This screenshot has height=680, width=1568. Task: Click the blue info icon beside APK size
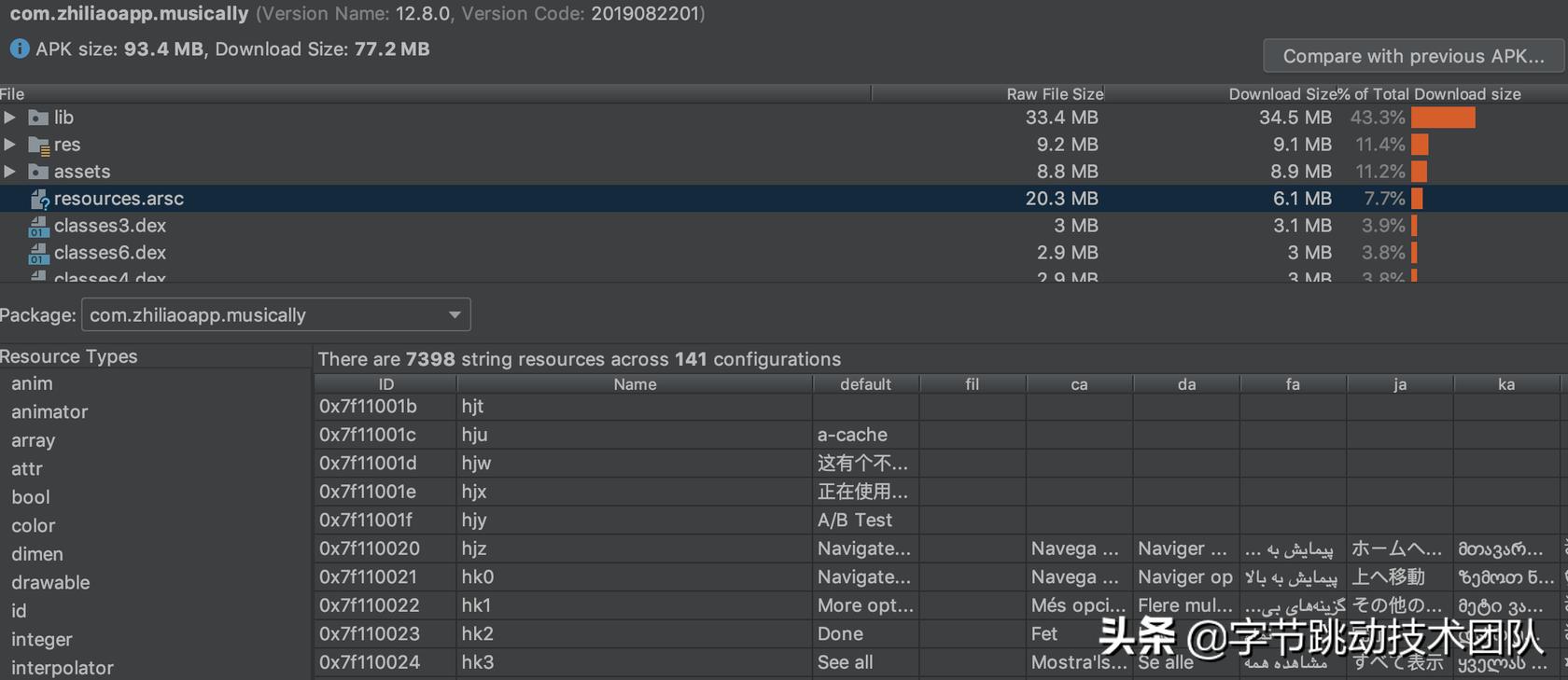click(x=19, y=49)
